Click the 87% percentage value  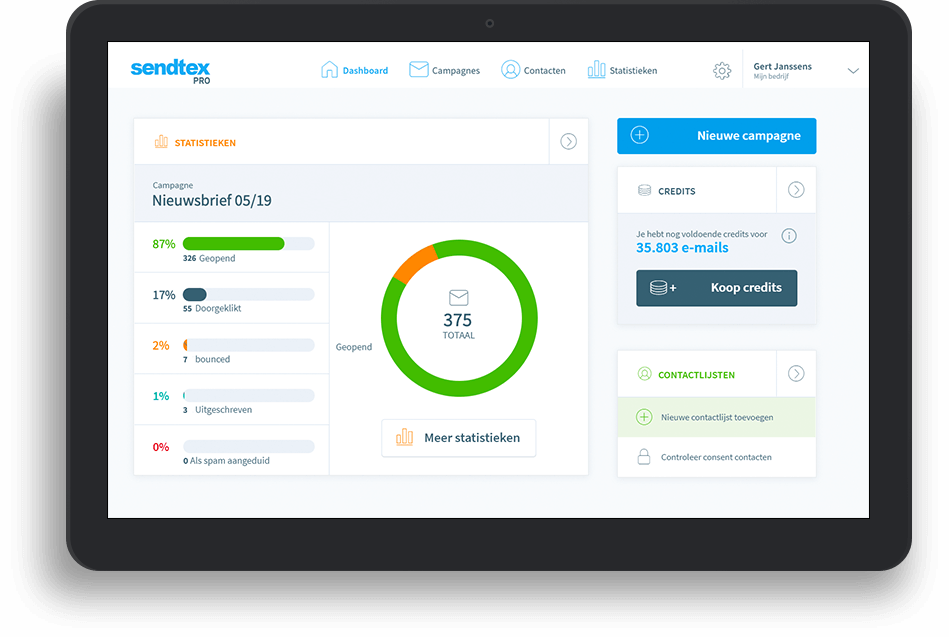pyautogui.click(x=164, y=244)
